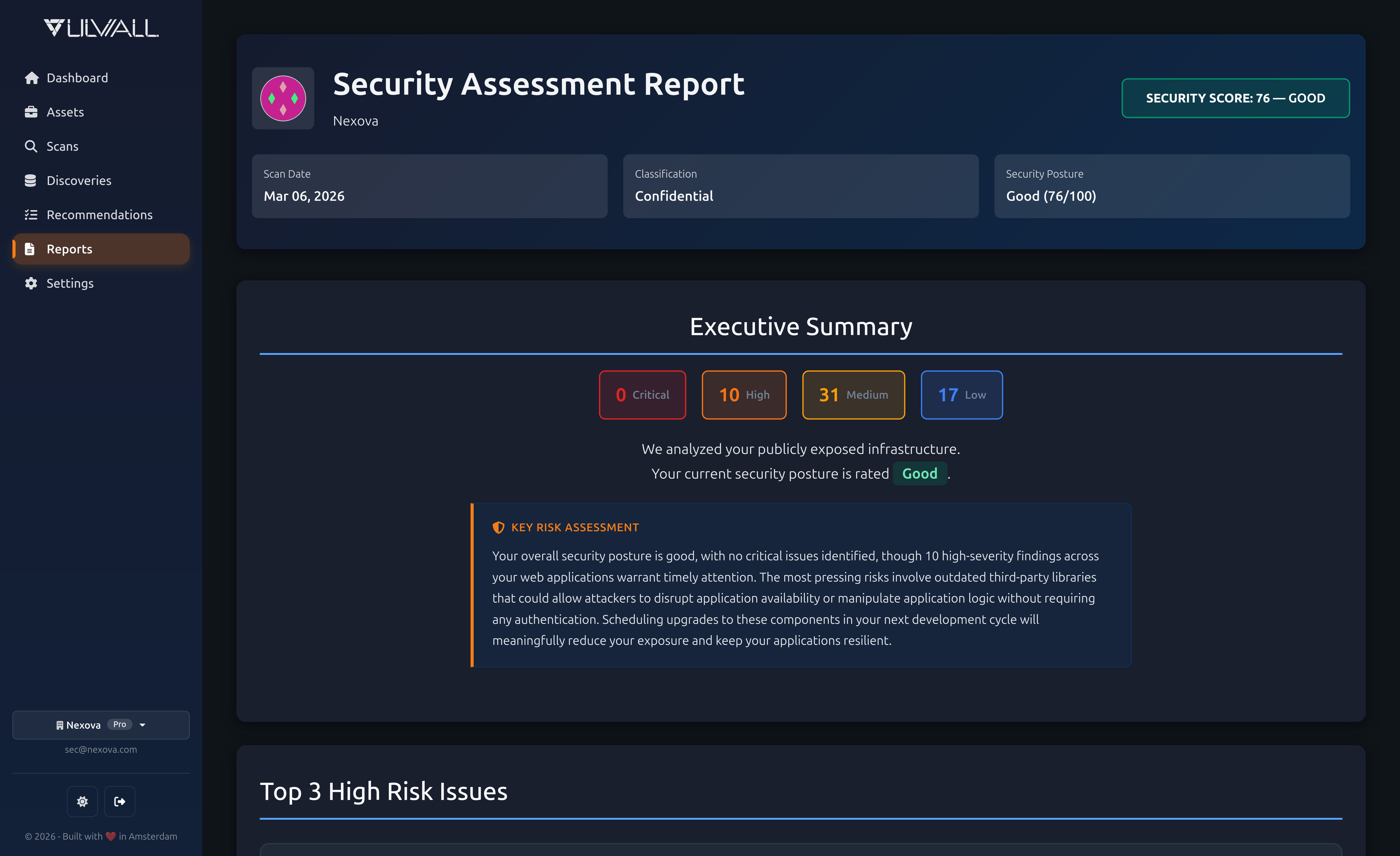This screenshot has width=1400, height=856.
Task: Navigate to the Recommendations menu entry
Action: [100, 214]
